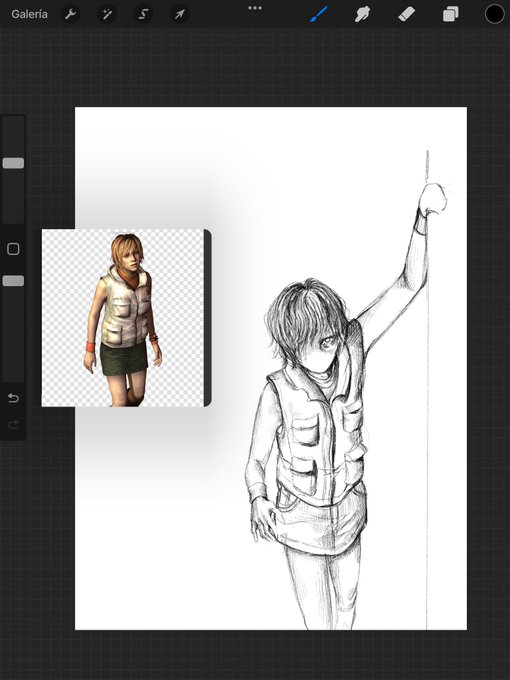Viewport: 510px width, 680px height.
Task: Activate the Transform arrow tool
Action: click(180, 15)
